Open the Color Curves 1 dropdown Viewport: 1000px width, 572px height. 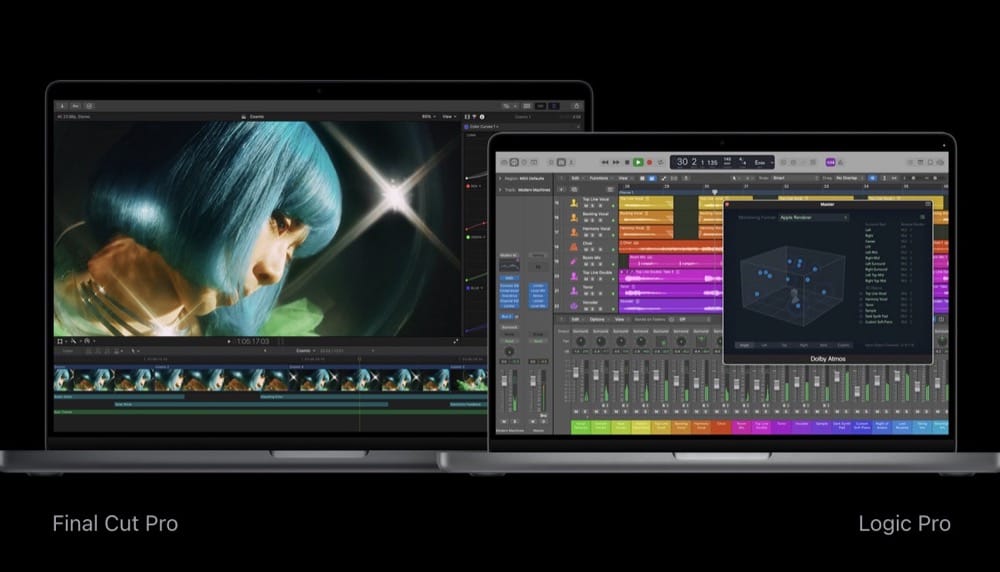click(x=482, y=127)
